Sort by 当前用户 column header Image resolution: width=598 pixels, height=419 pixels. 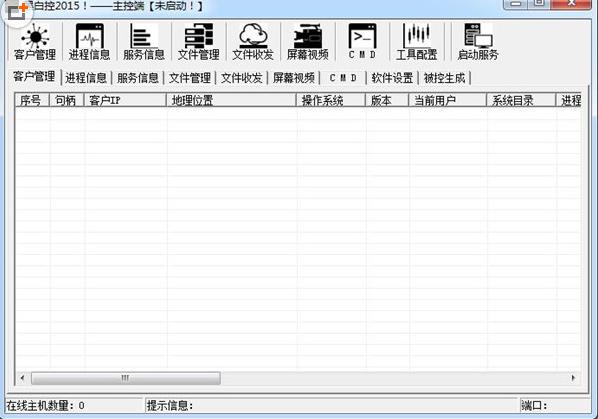click(x=447, y=100)
